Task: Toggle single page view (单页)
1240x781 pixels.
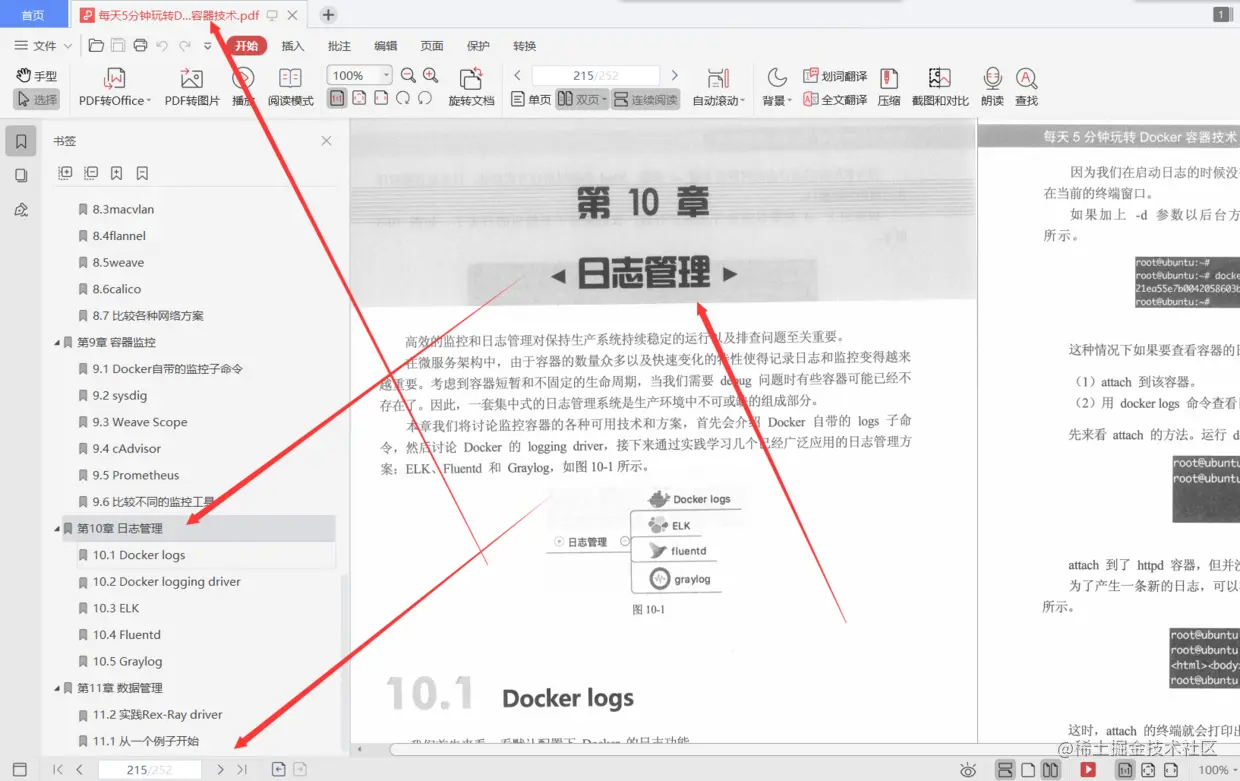Action: tap(531, 99)
